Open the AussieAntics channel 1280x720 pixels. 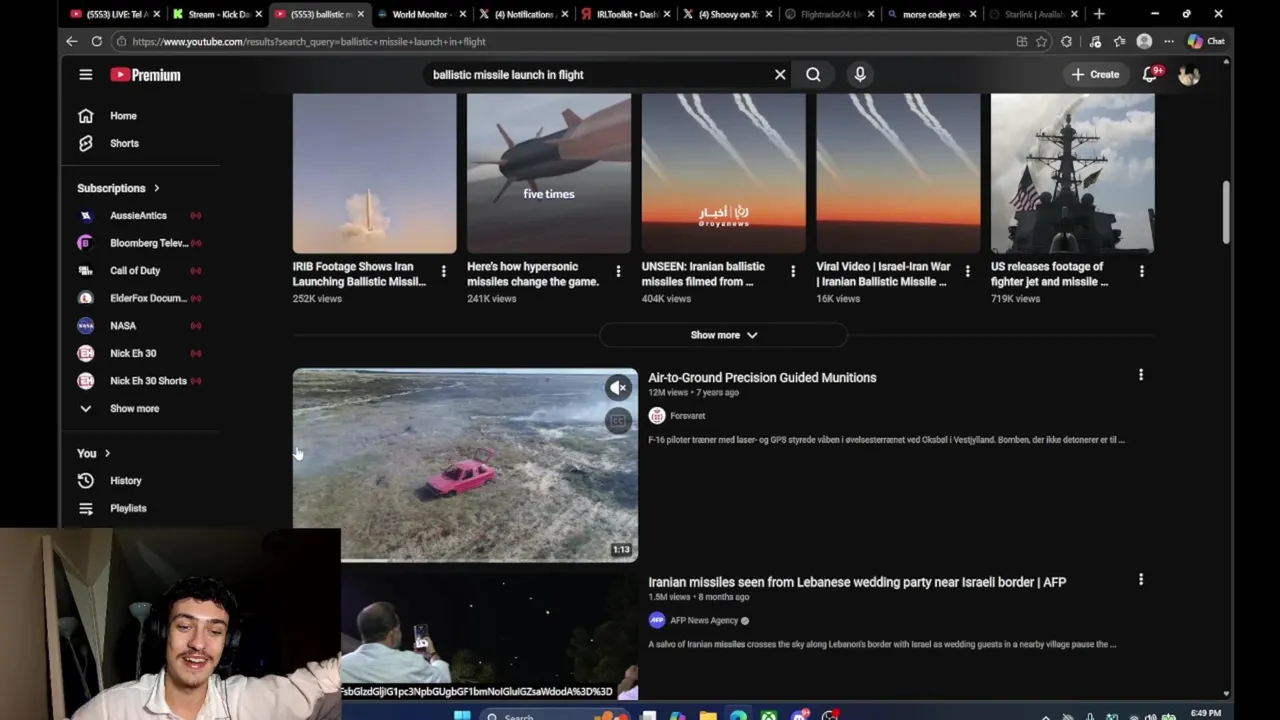pyautogui.click(x=140, y=216)
